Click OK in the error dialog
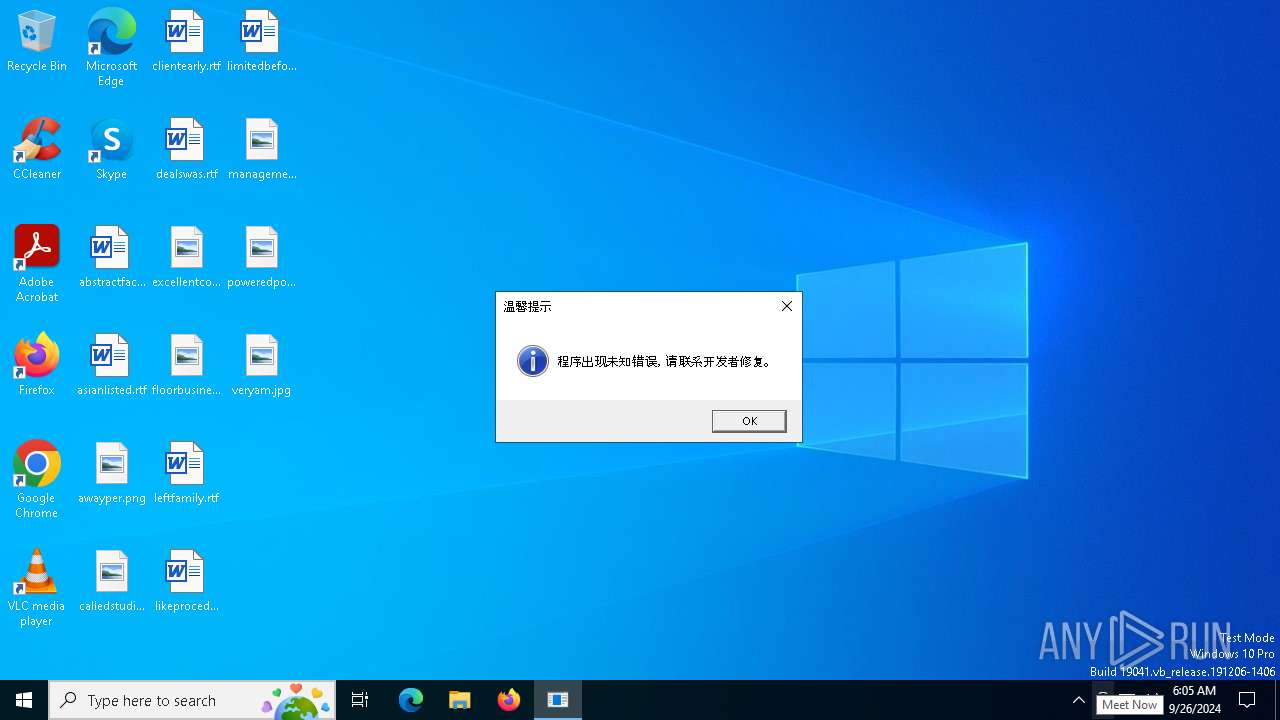1280x720 pixels. tap(749, 421)
